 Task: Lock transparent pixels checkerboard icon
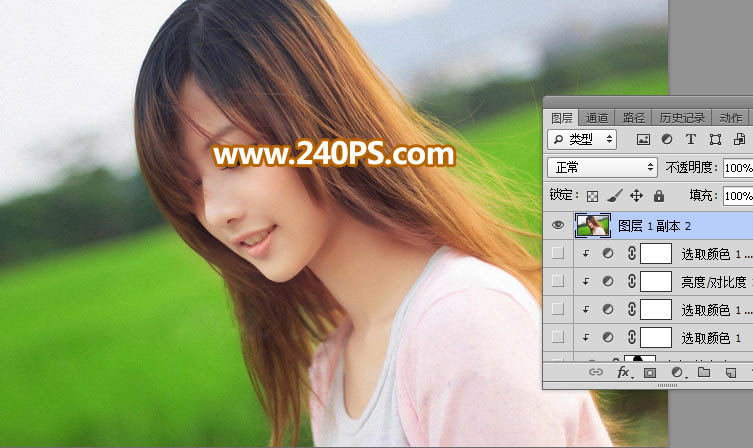point(593,196)
